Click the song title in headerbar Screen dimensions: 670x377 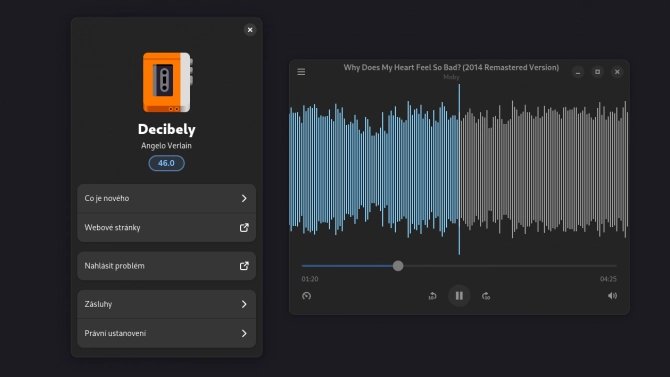pos(451,68)
